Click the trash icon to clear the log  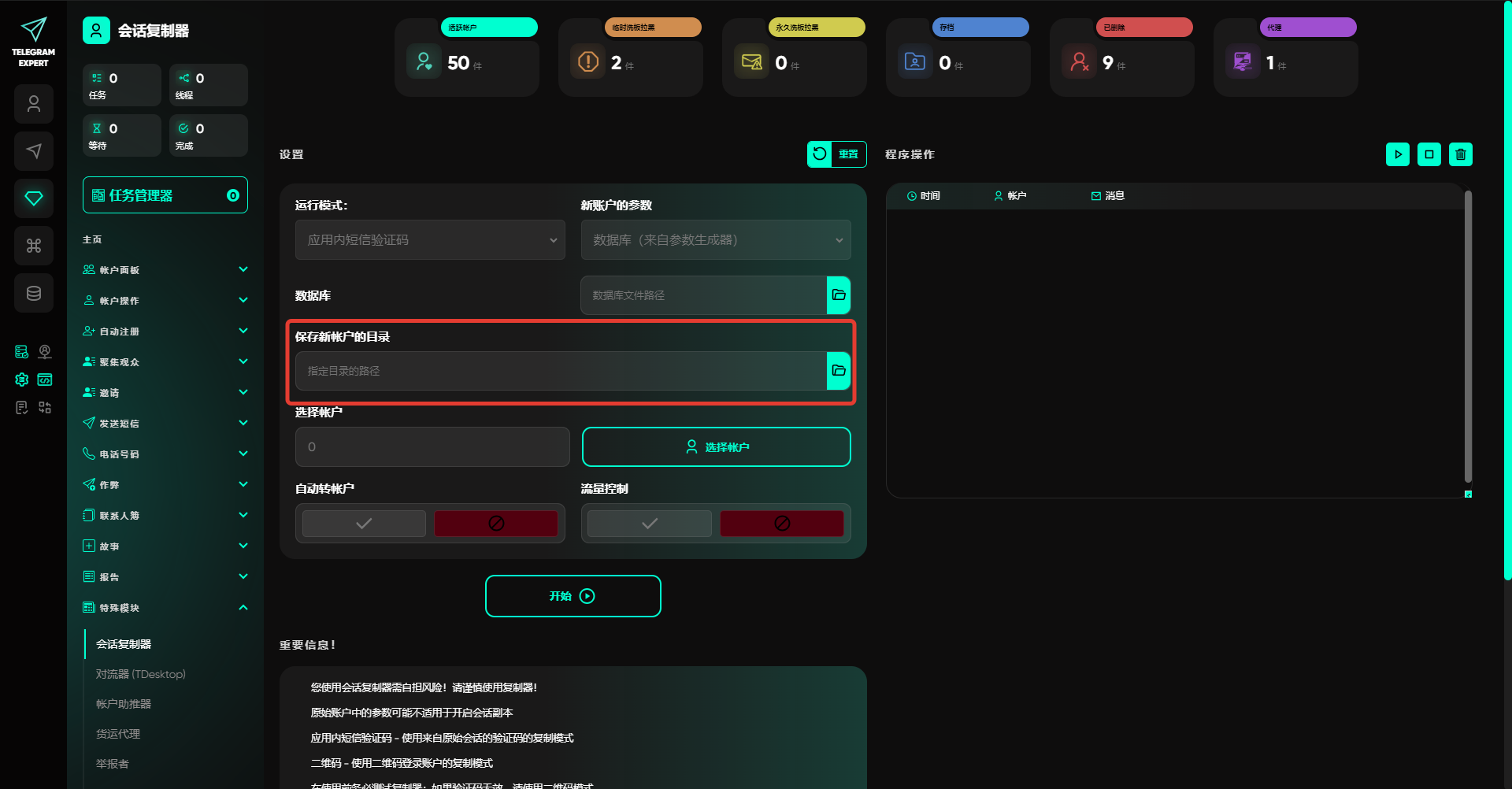click(1460, 154)
